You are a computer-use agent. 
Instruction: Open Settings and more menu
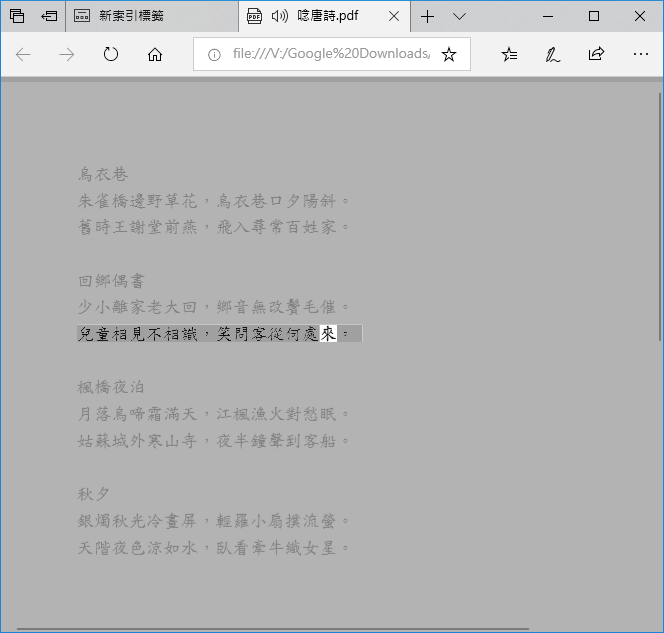click(x=641, y=54)
